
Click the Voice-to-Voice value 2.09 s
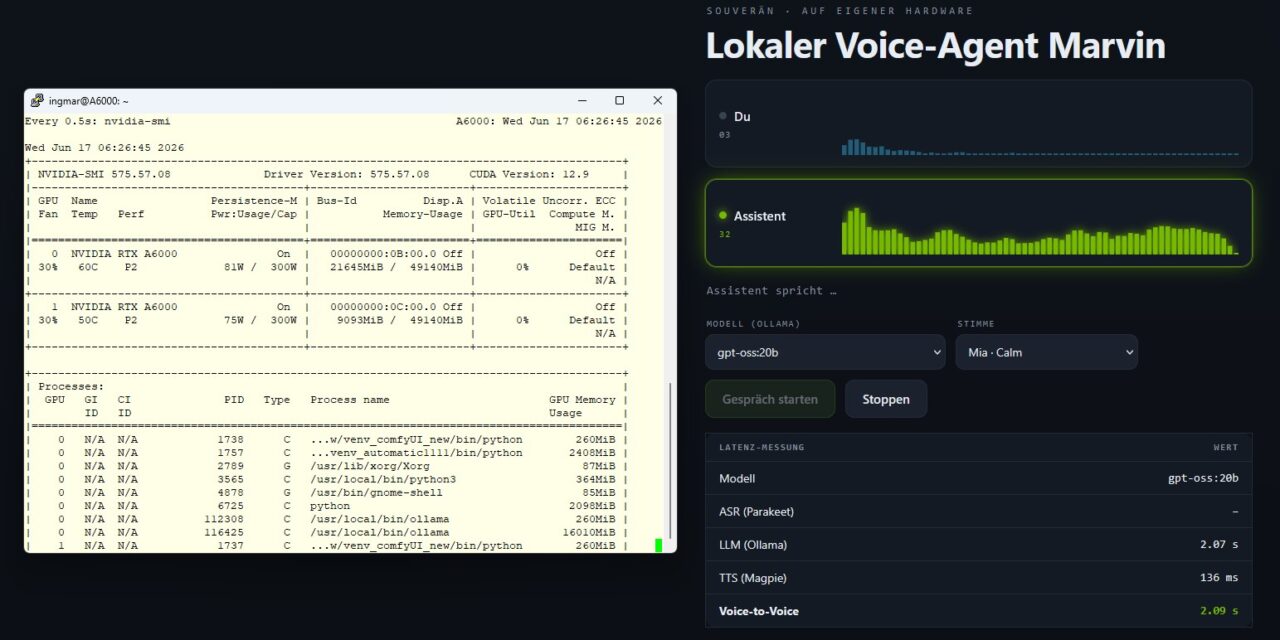[1219, 611]
